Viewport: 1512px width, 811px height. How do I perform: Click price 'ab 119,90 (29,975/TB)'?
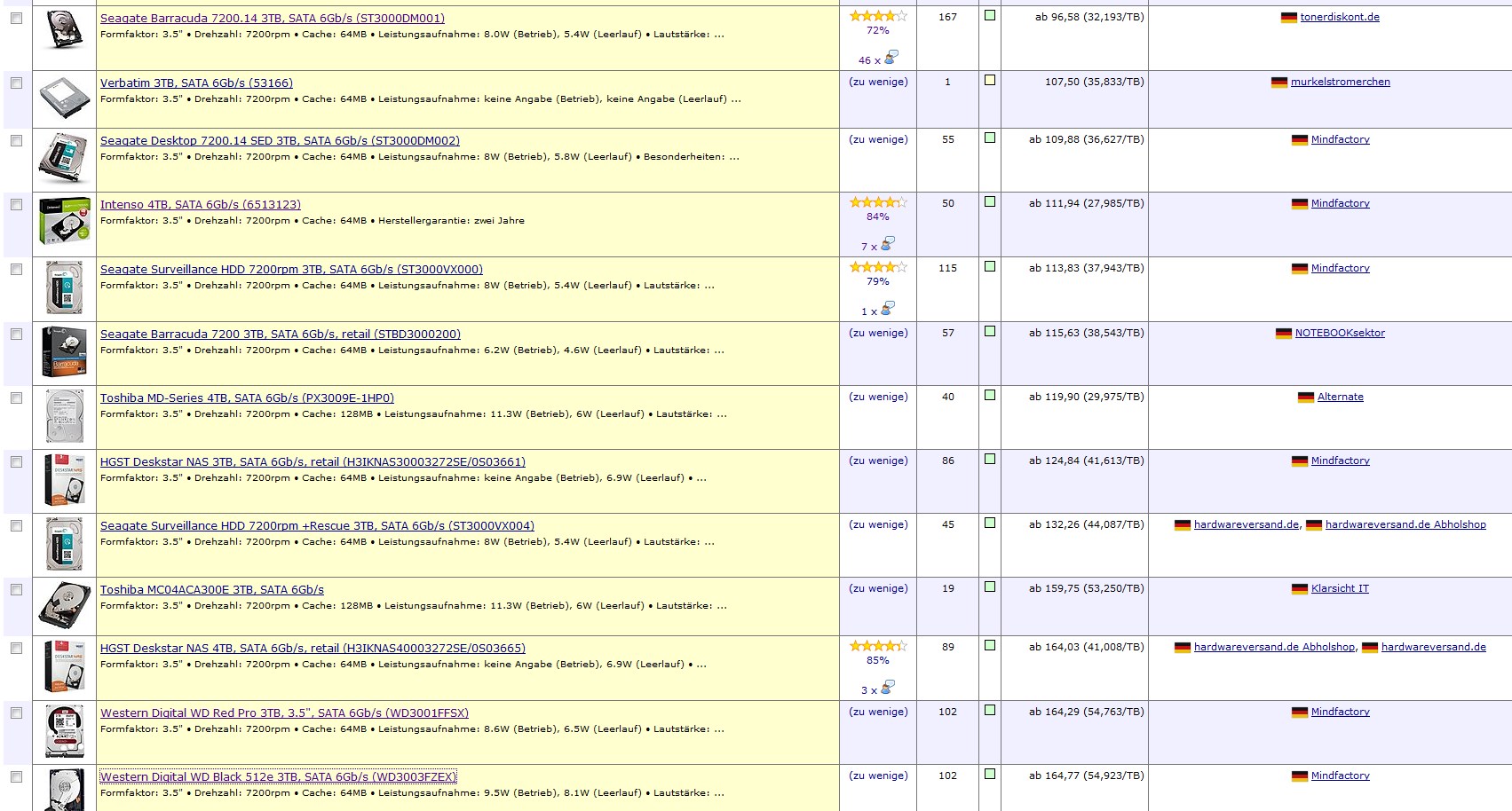(x=1087, y=398)
